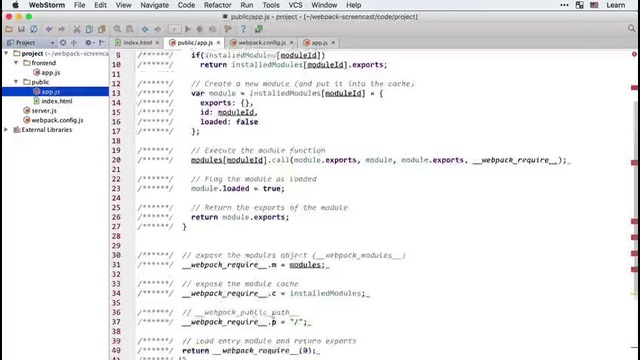Close the webpack.config.js tab

click(291, 42)
